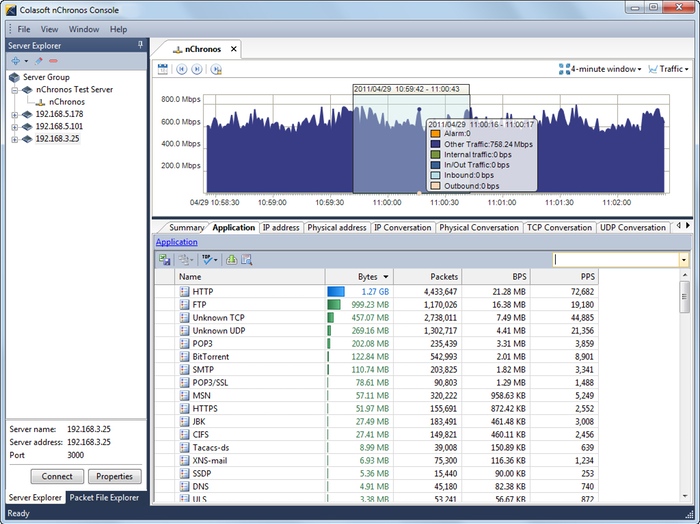The width and height of the screenshot is (700, 524).
Task: Select the HTTP application row icon
Action: point(184,291)
